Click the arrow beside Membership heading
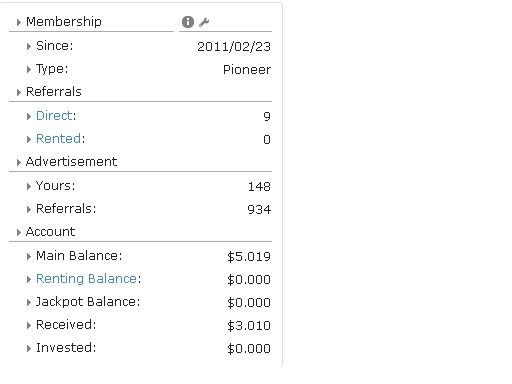This screenshot has height=384, width=512. point(19,22)
